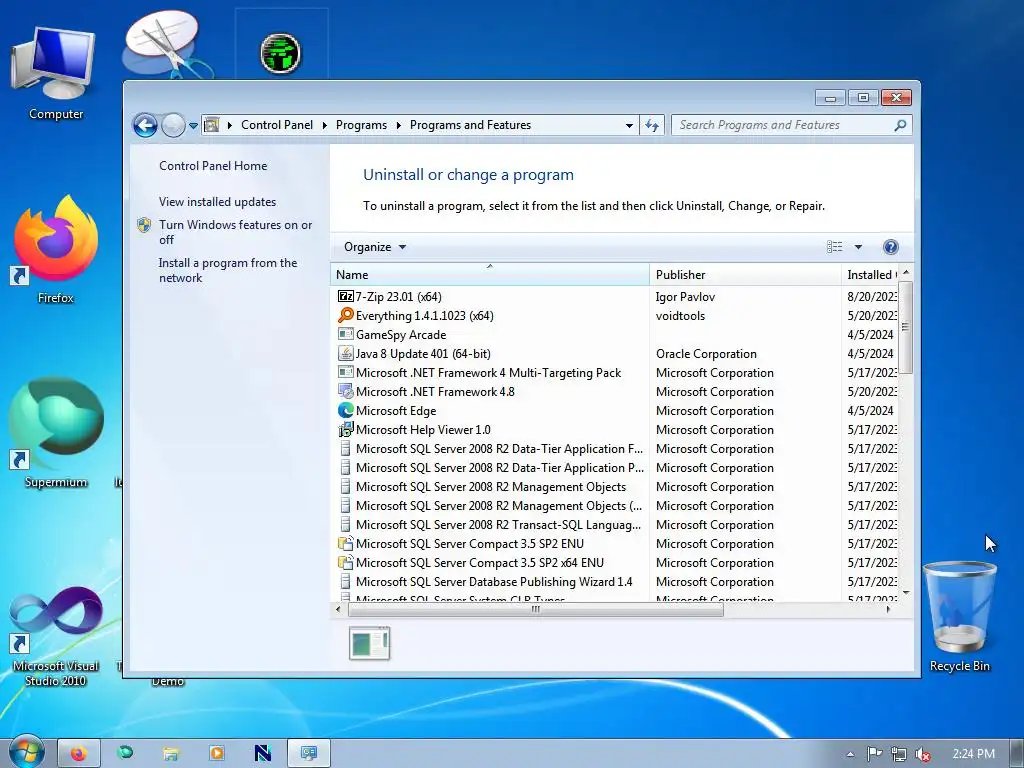1024x768 pixels.
Task: Click the vertical scrollbar down arrow
Action: [906, 592]
